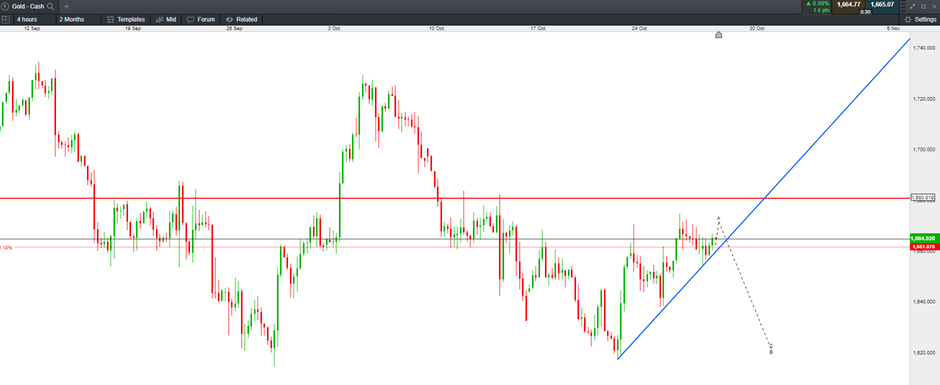Open the 2 Months period dropdown

(x=79, y=19)
